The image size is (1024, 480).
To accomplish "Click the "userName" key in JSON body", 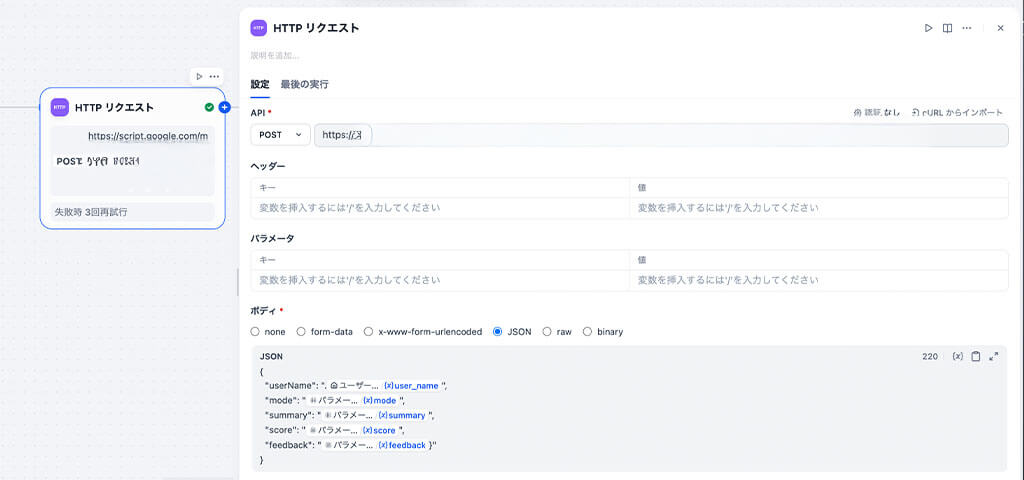I will coord(289,386).
